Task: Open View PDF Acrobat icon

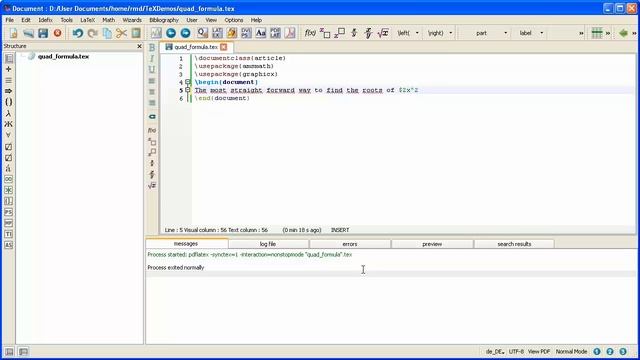Action: (290, 33)
